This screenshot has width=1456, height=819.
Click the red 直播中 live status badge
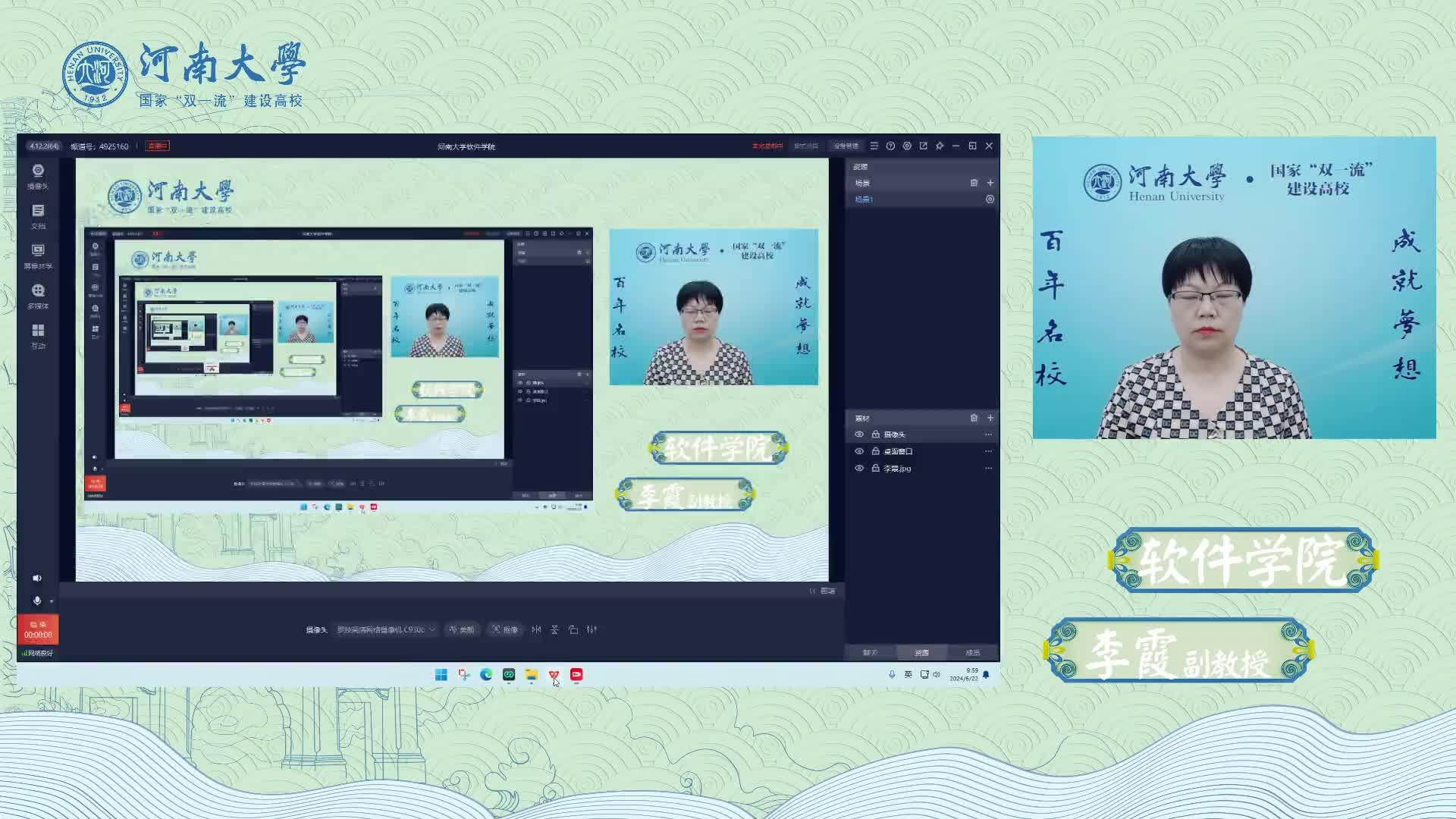click(158, 146)
